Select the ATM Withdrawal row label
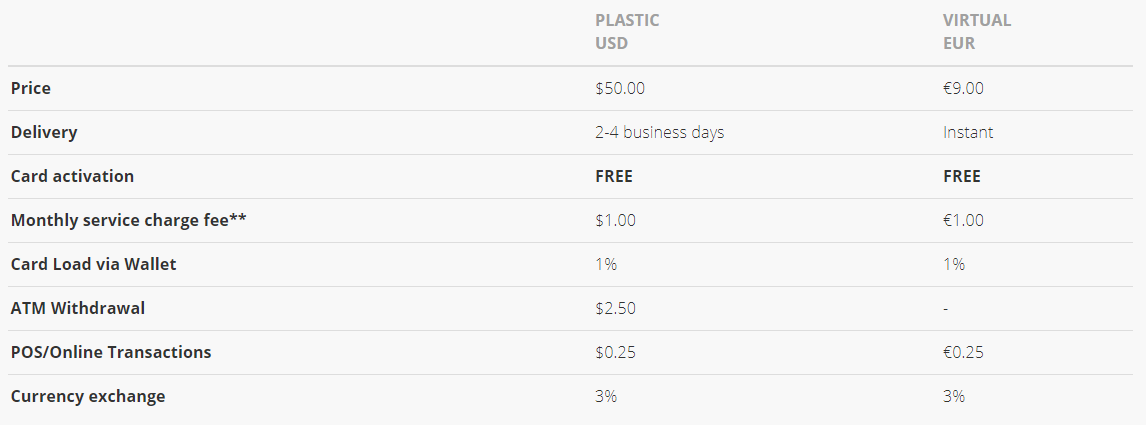Image resolution: width=1146 pixels, height=425 pixels. click(77, 308)
